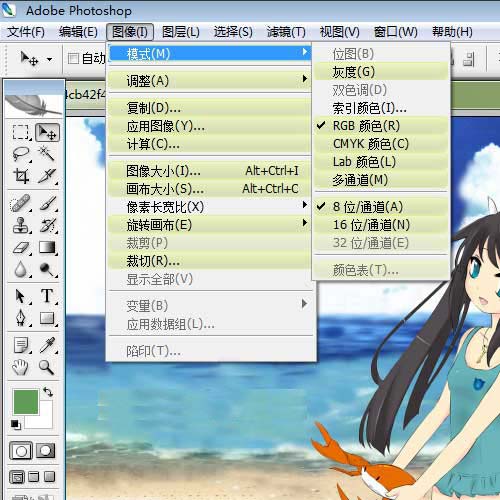Expand the 像素长宽比(X) submenu
Screen dimensions: 500x500
click(x=210, y=207)
